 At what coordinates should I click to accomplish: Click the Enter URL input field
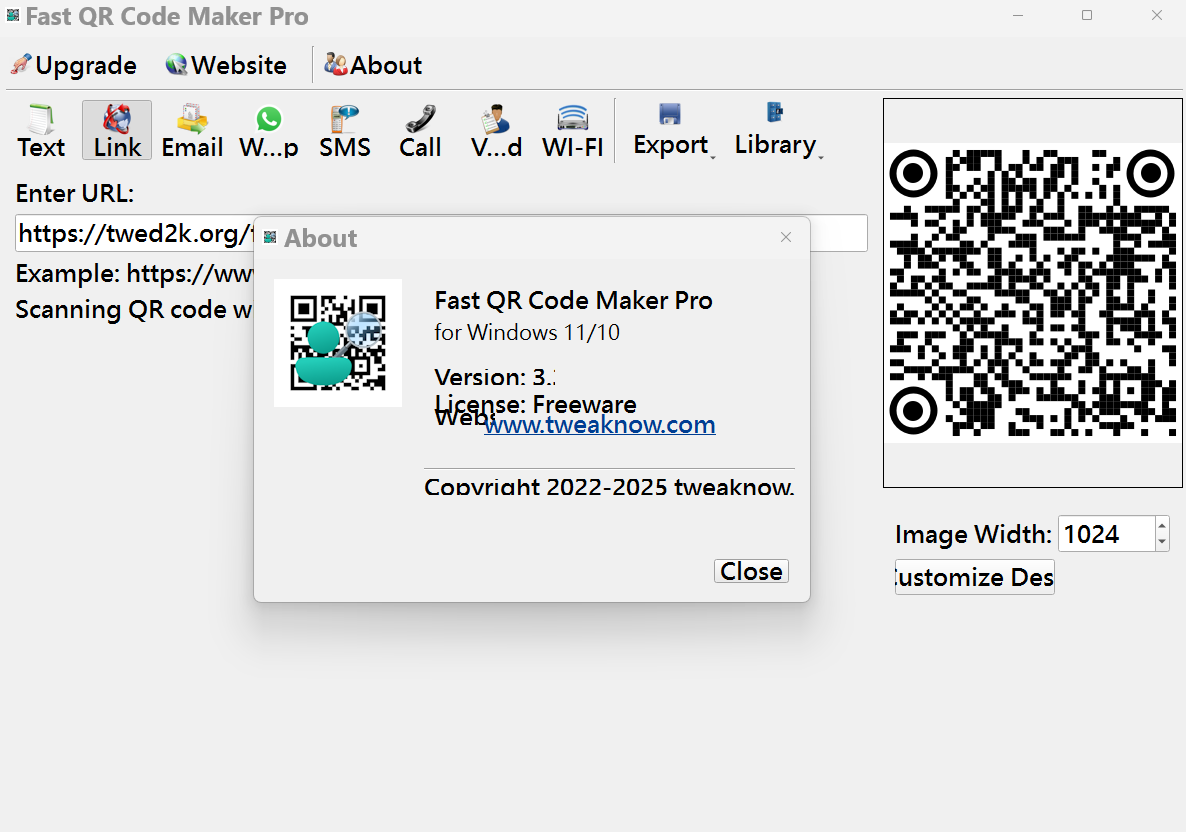click(441, 233)
